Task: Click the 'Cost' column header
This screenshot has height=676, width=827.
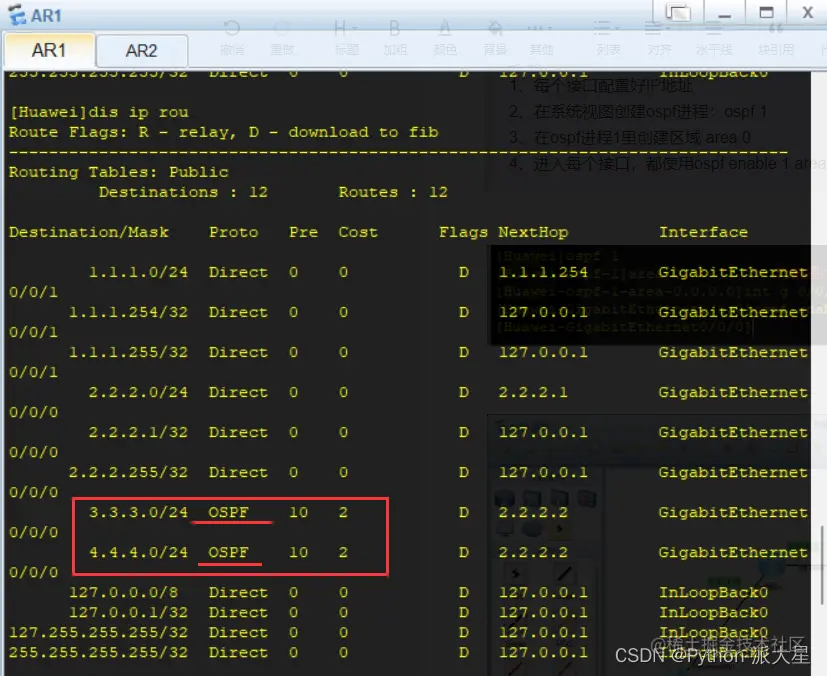Action: coord(358,233)
